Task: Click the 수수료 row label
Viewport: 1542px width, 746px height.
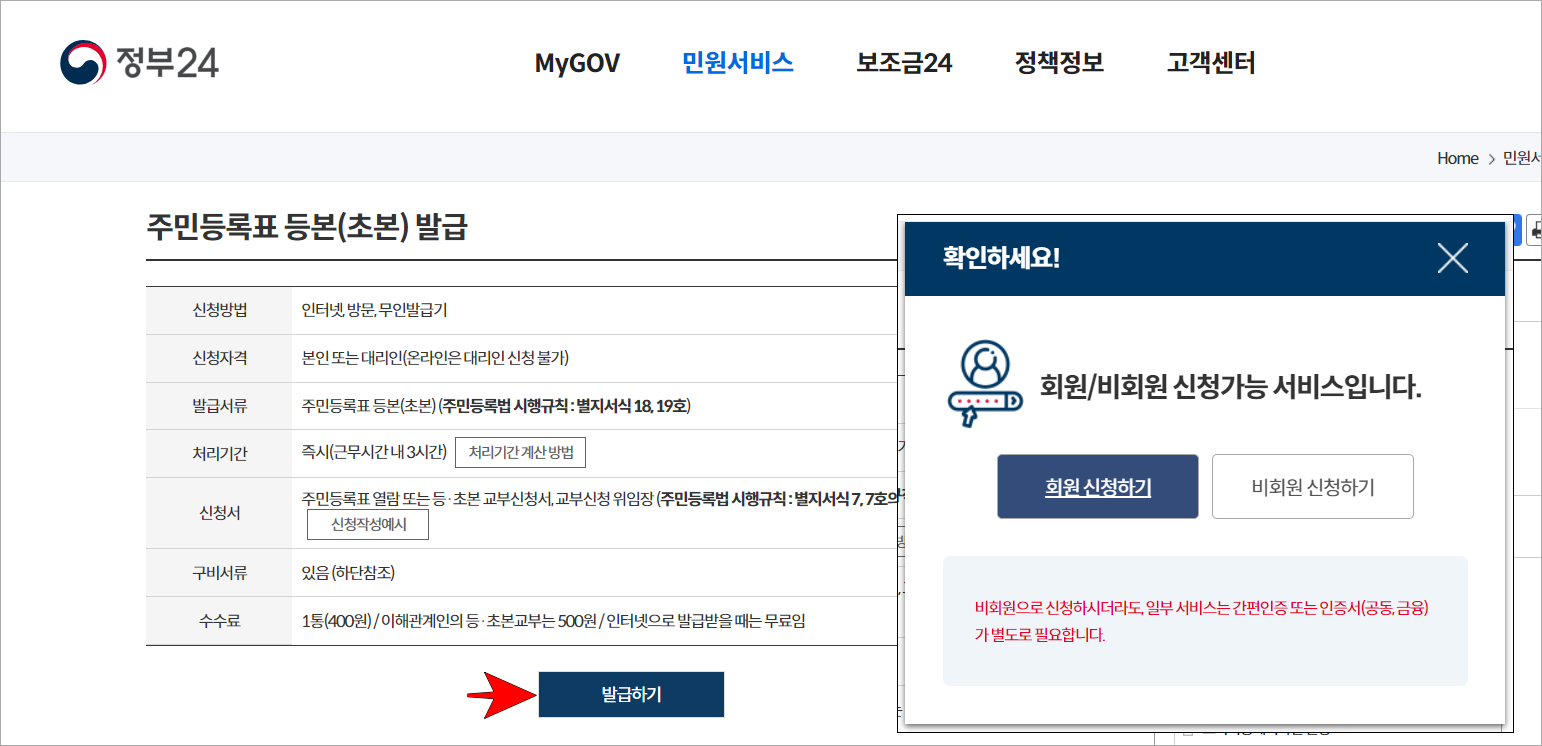Action: tap(219, 621)
